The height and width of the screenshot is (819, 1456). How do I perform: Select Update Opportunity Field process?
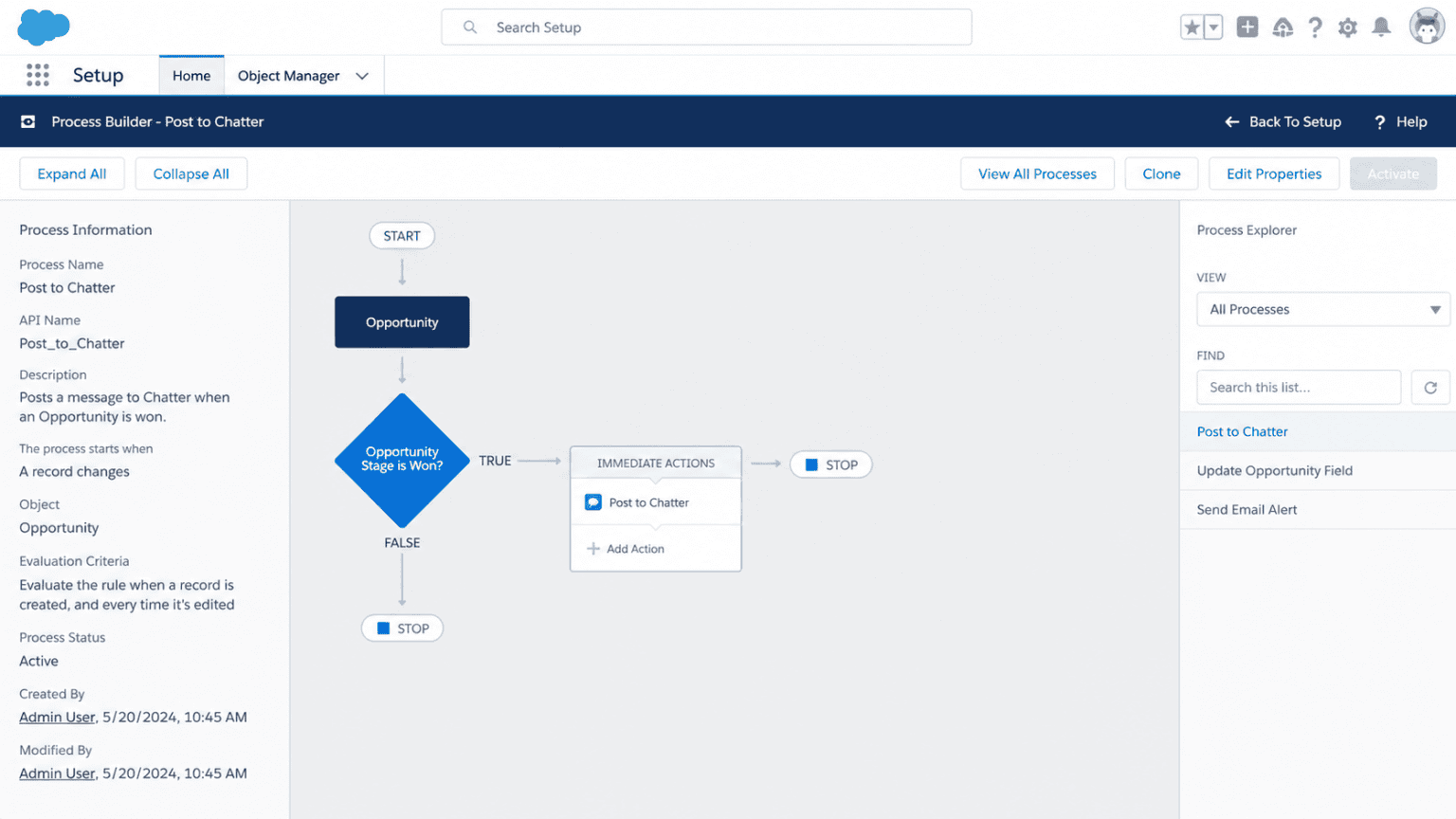pyautogui.click(x=1318, y=470)
